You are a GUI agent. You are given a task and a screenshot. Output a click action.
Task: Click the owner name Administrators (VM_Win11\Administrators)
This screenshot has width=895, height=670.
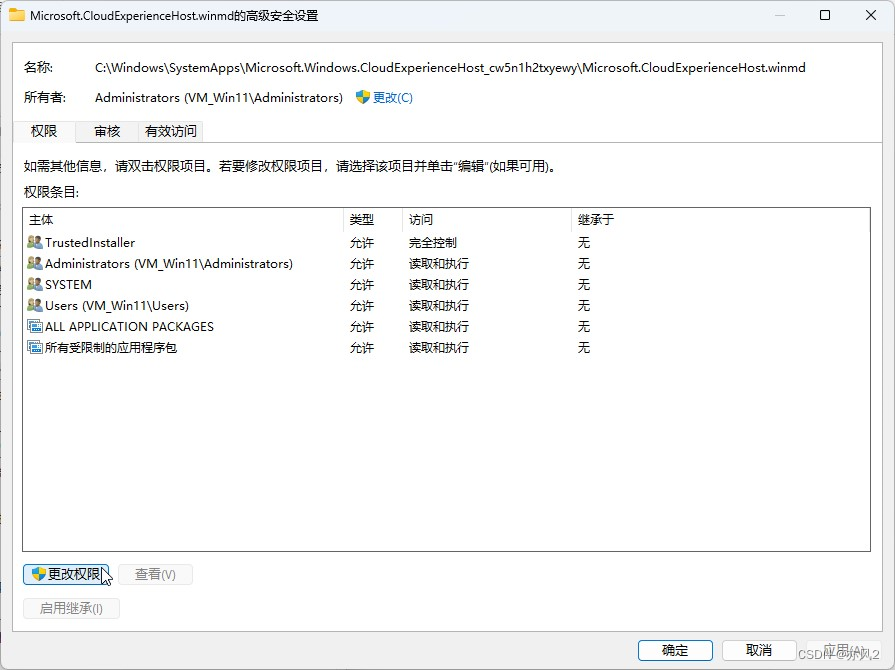point(219,98)
